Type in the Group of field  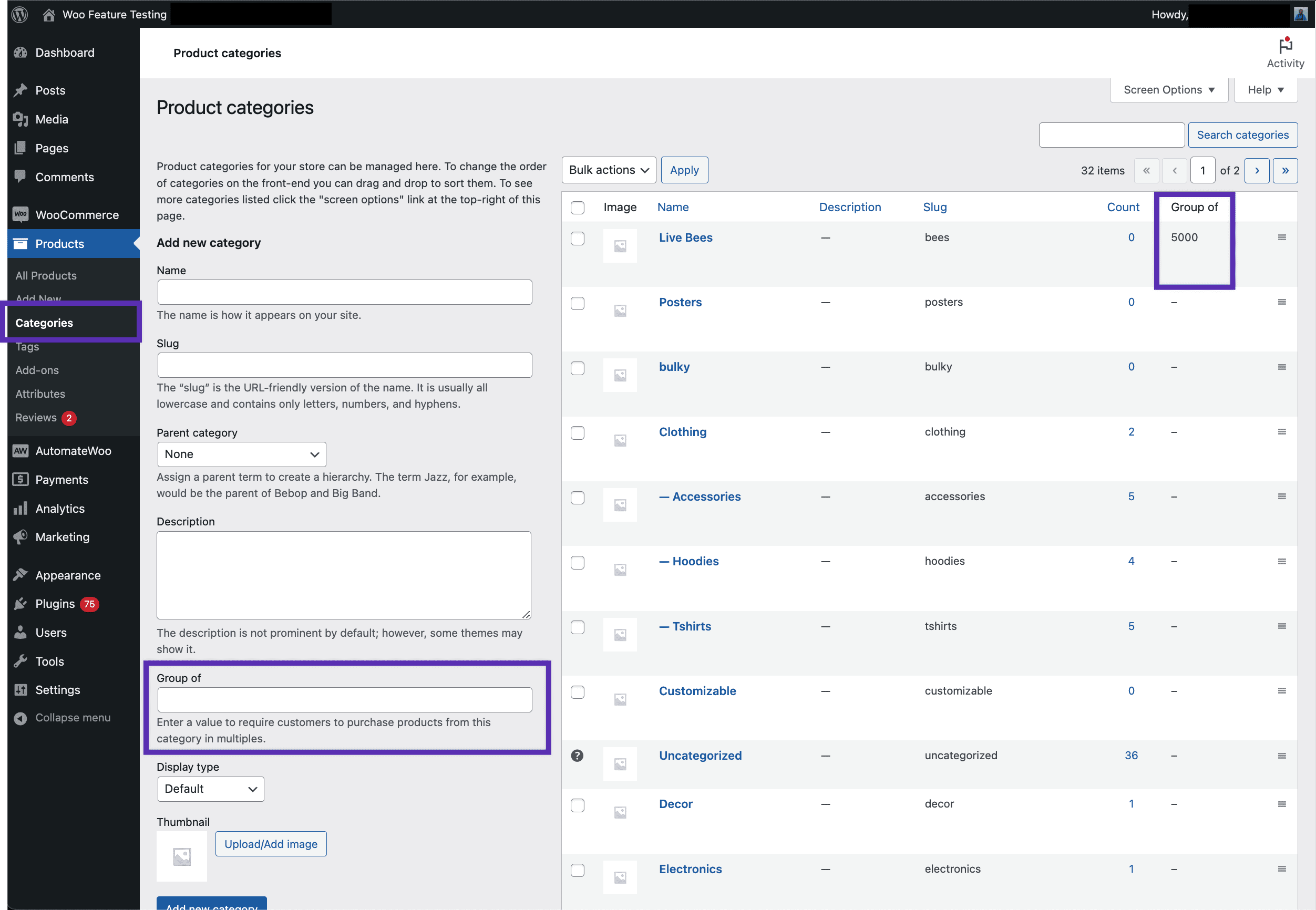pyautogui.click(x=344, y=699)
